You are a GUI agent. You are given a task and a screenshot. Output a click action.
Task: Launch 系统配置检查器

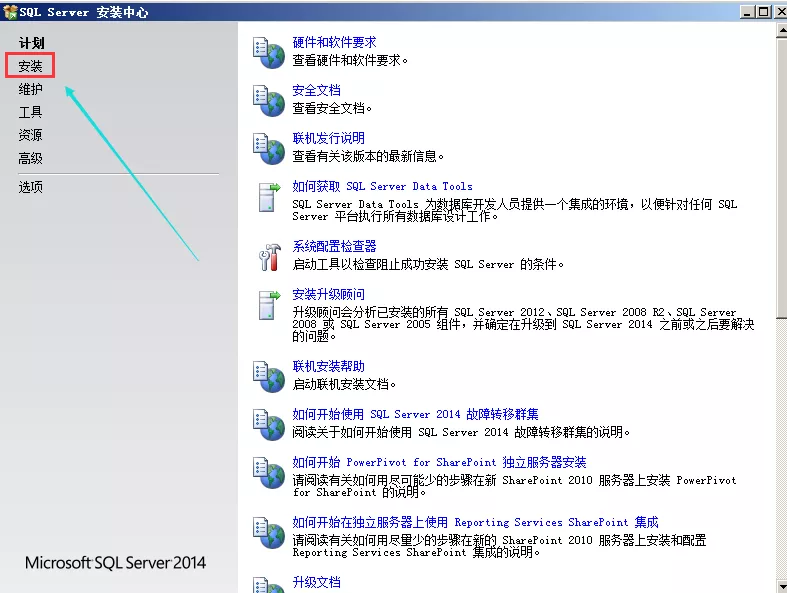point(334,246)
